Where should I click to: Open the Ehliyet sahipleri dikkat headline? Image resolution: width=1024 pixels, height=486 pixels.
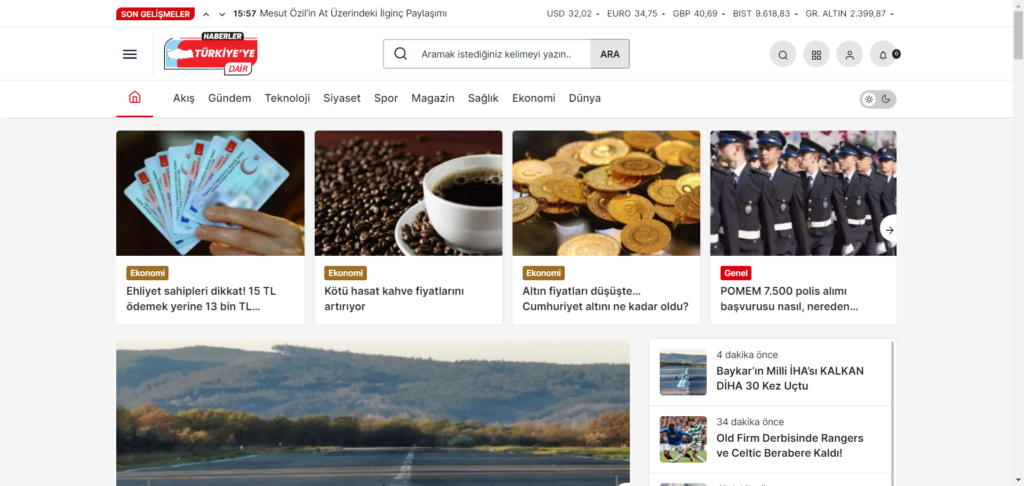201,299
